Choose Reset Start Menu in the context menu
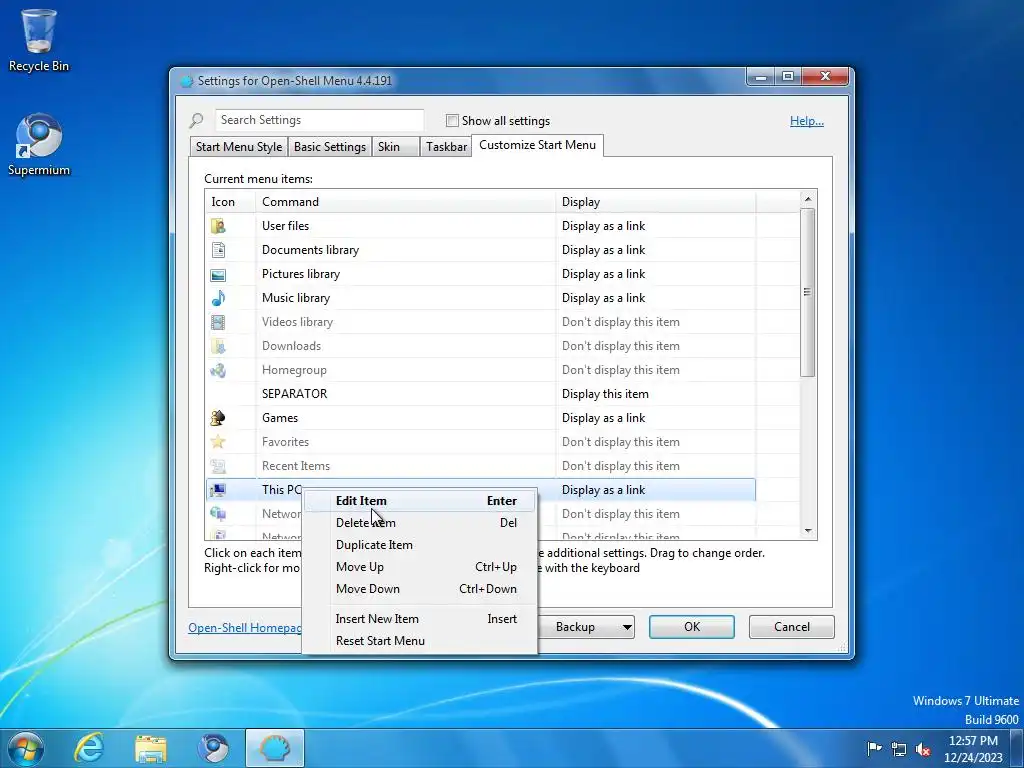The width and height of the screenshot is (1024, 768). coord(420,641)
